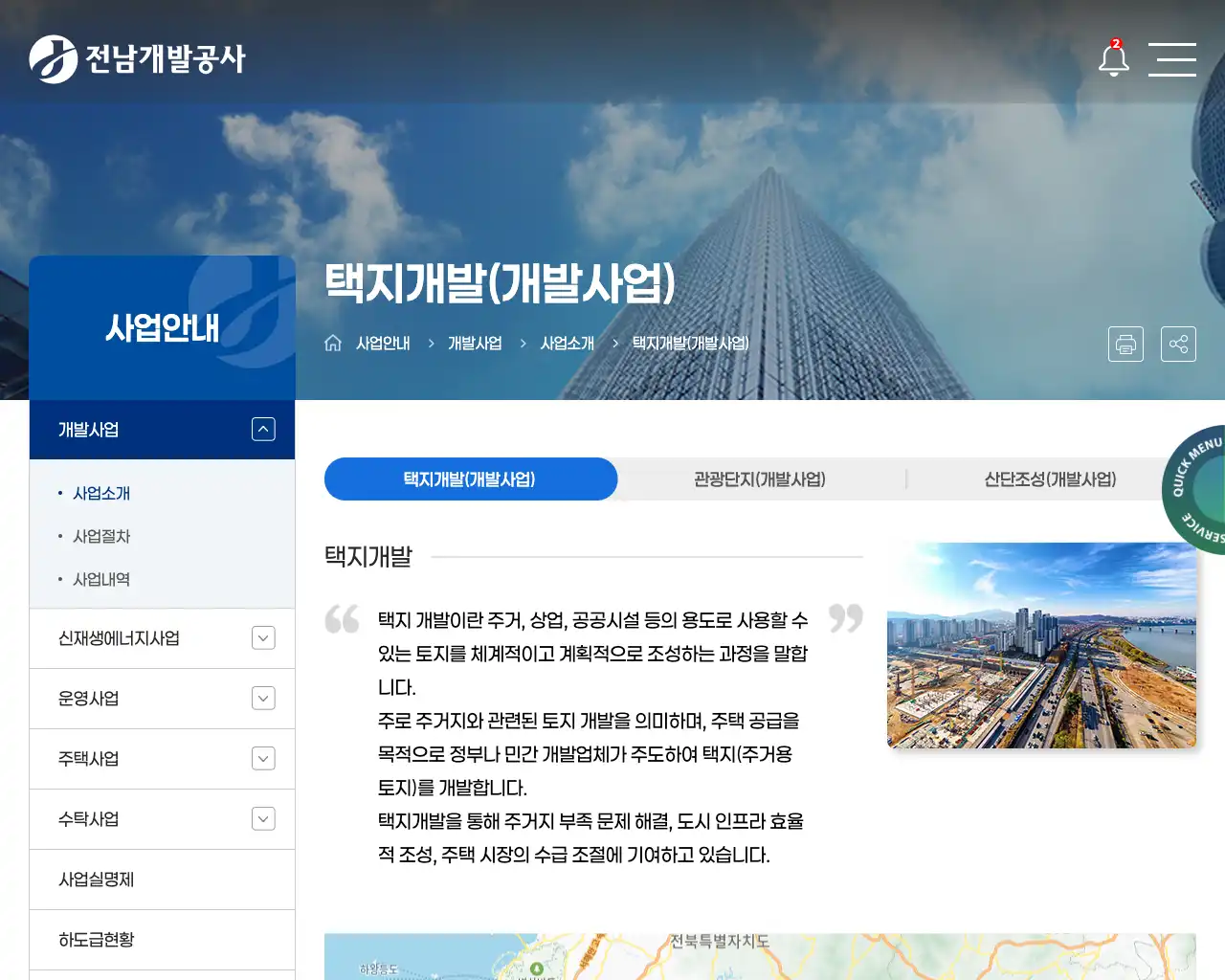Open 사업절차 in the sidebar
This screenshot has height=980, width=1225.
click(101, 536)
